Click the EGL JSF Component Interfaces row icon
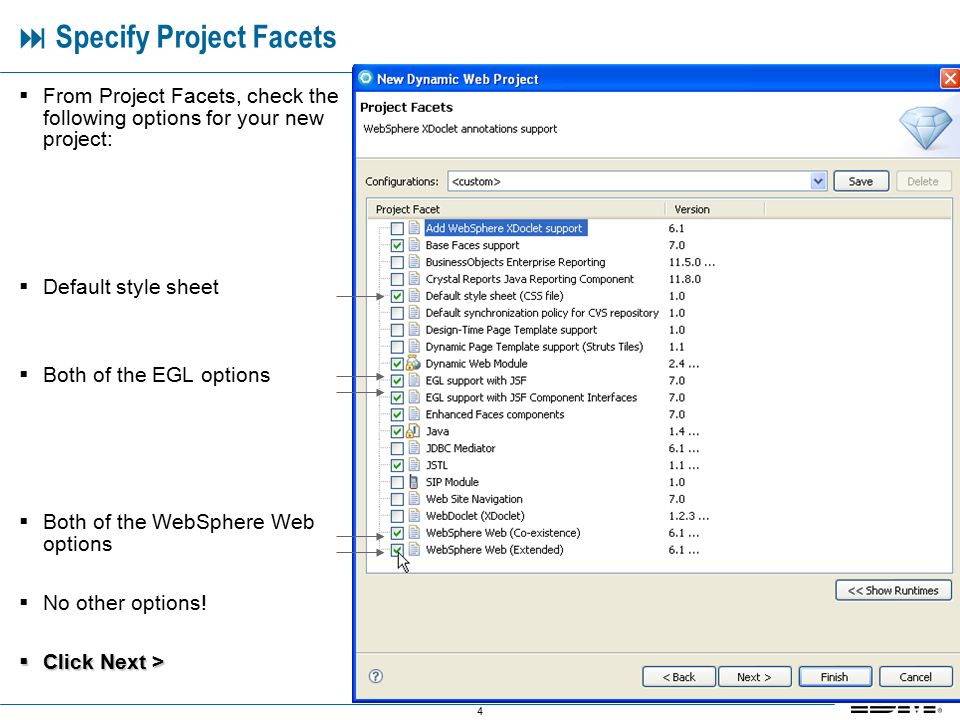 point(414,397)
